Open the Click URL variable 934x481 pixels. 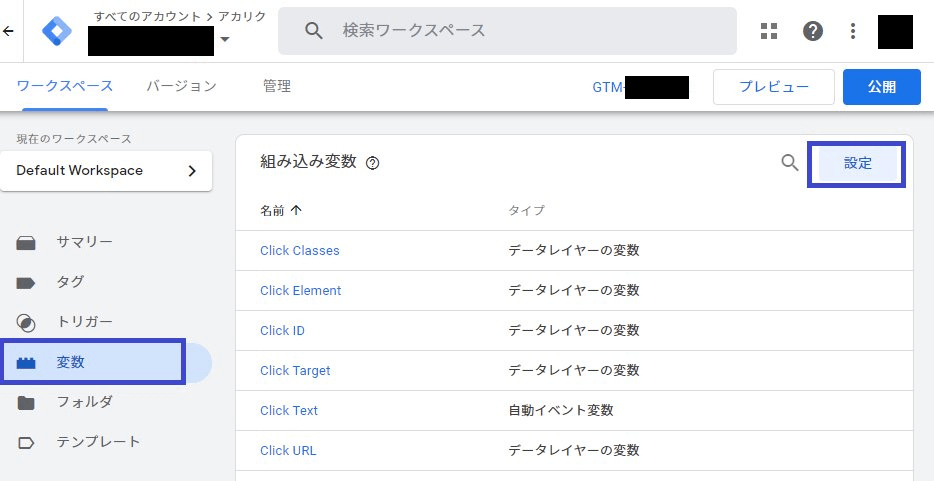click(x=288, y=451)
